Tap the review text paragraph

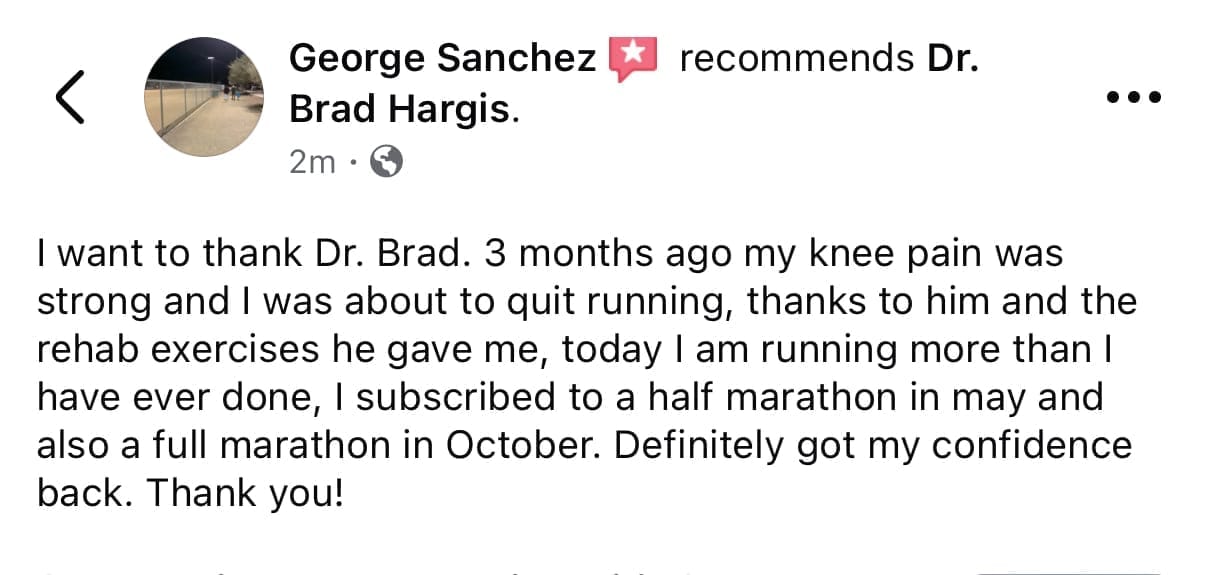pos(585,374)
